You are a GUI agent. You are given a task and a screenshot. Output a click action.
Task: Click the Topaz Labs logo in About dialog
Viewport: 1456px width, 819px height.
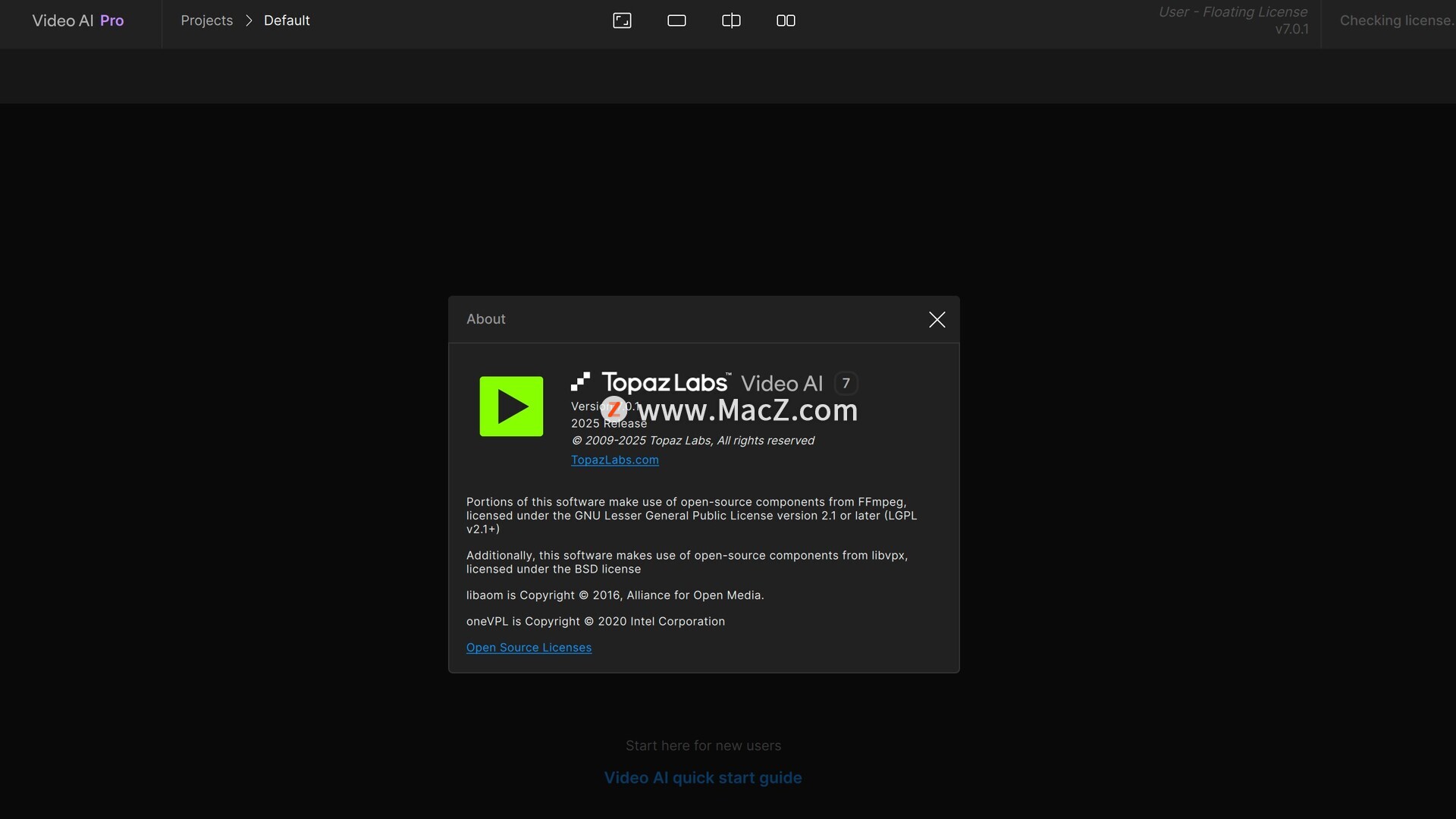[651, 382]
